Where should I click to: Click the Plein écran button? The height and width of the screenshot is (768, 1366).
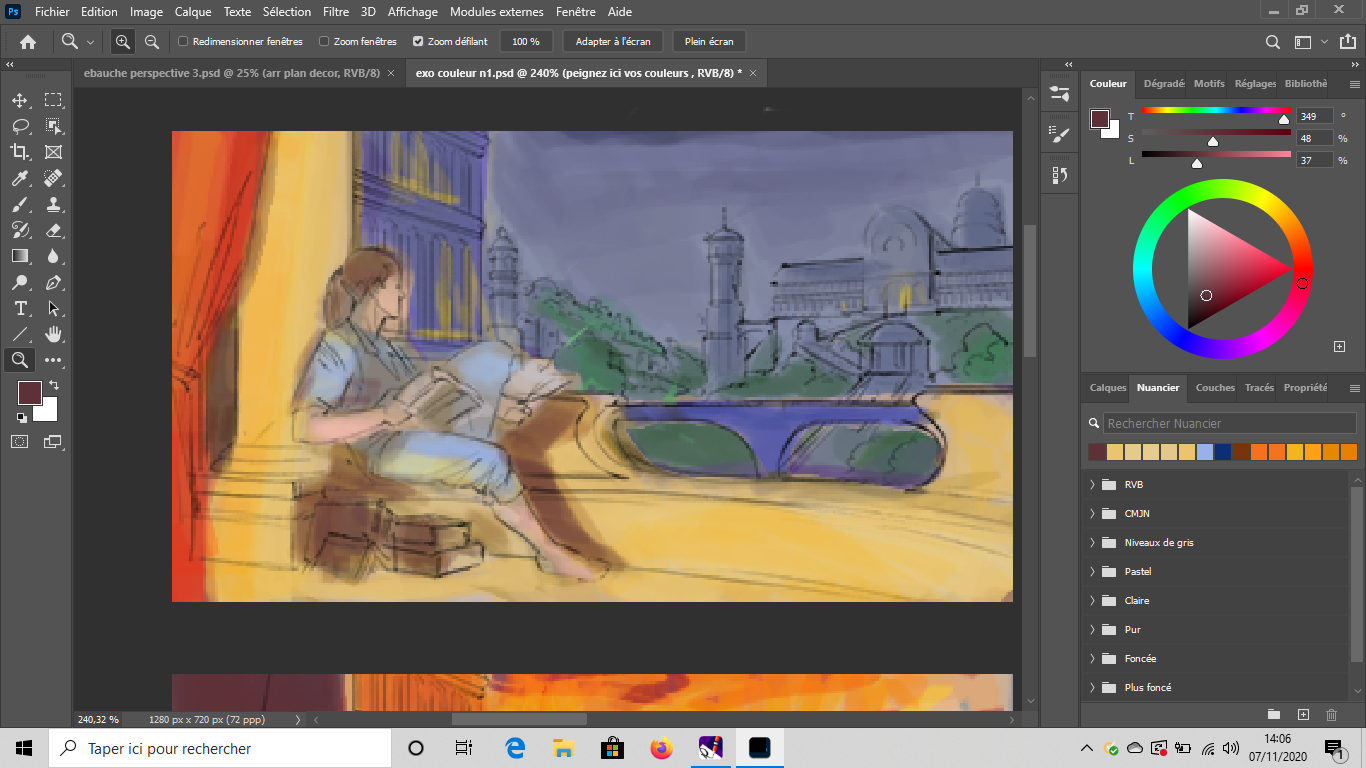[x=709, y=42]
